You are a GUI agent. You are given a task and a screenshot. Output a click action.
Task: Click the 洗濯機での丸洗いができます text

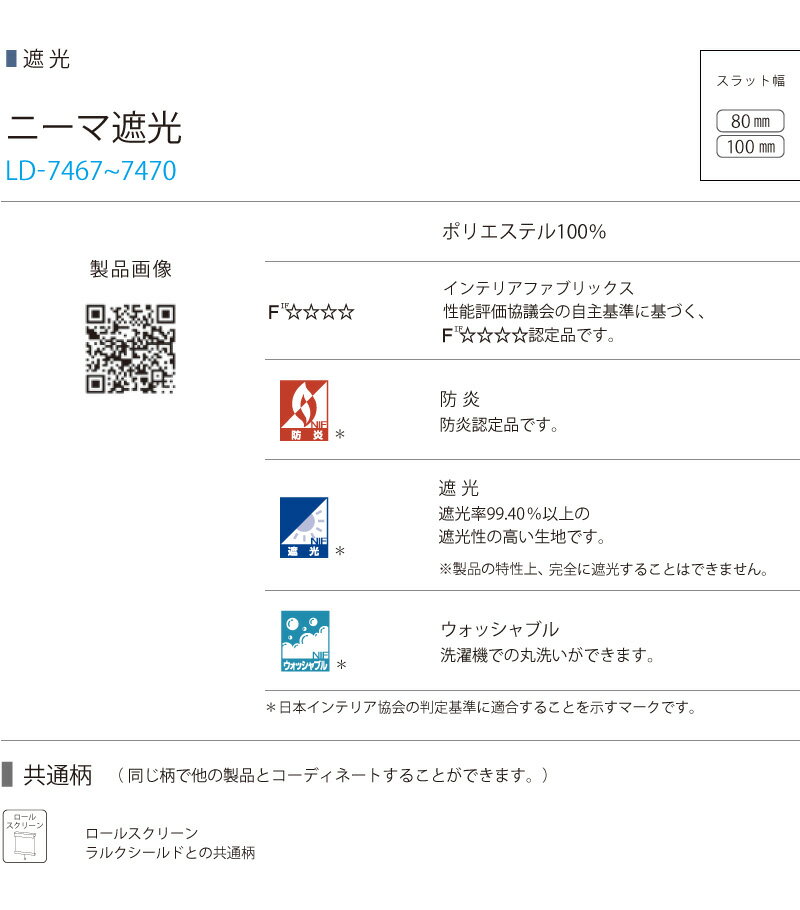click(x=548, y=656)
